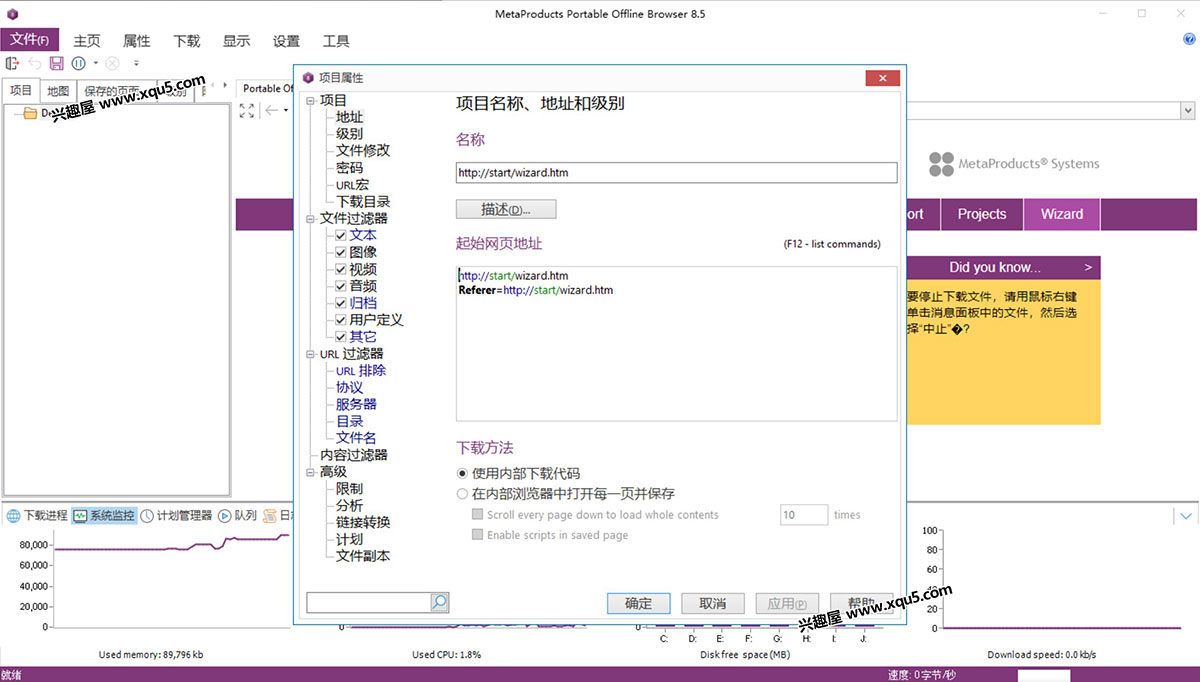
Task: Click the 取消 button
Action: 713,603
